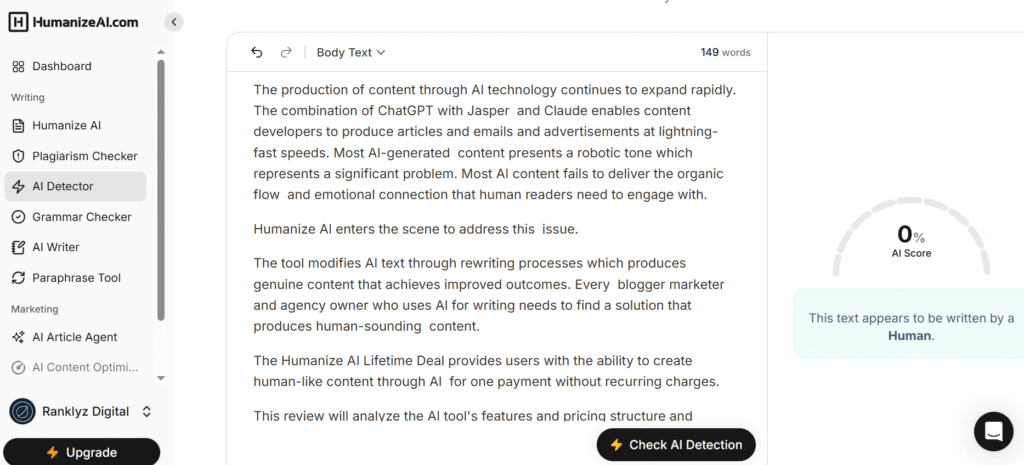Click the undo arrow icon
The height and width of the screenshot is (465, 1024).
click(257, 52)
